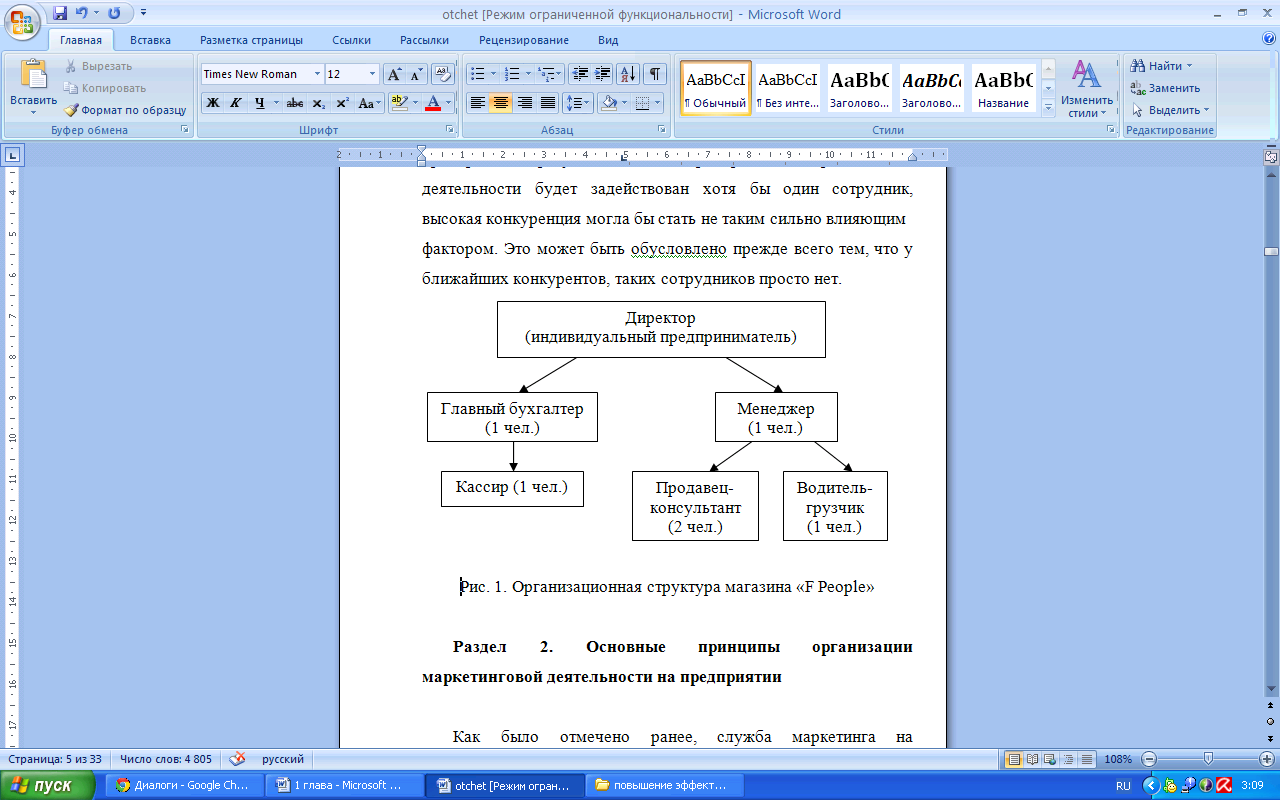Select the Без интервала style

click(x=787, y=88)
